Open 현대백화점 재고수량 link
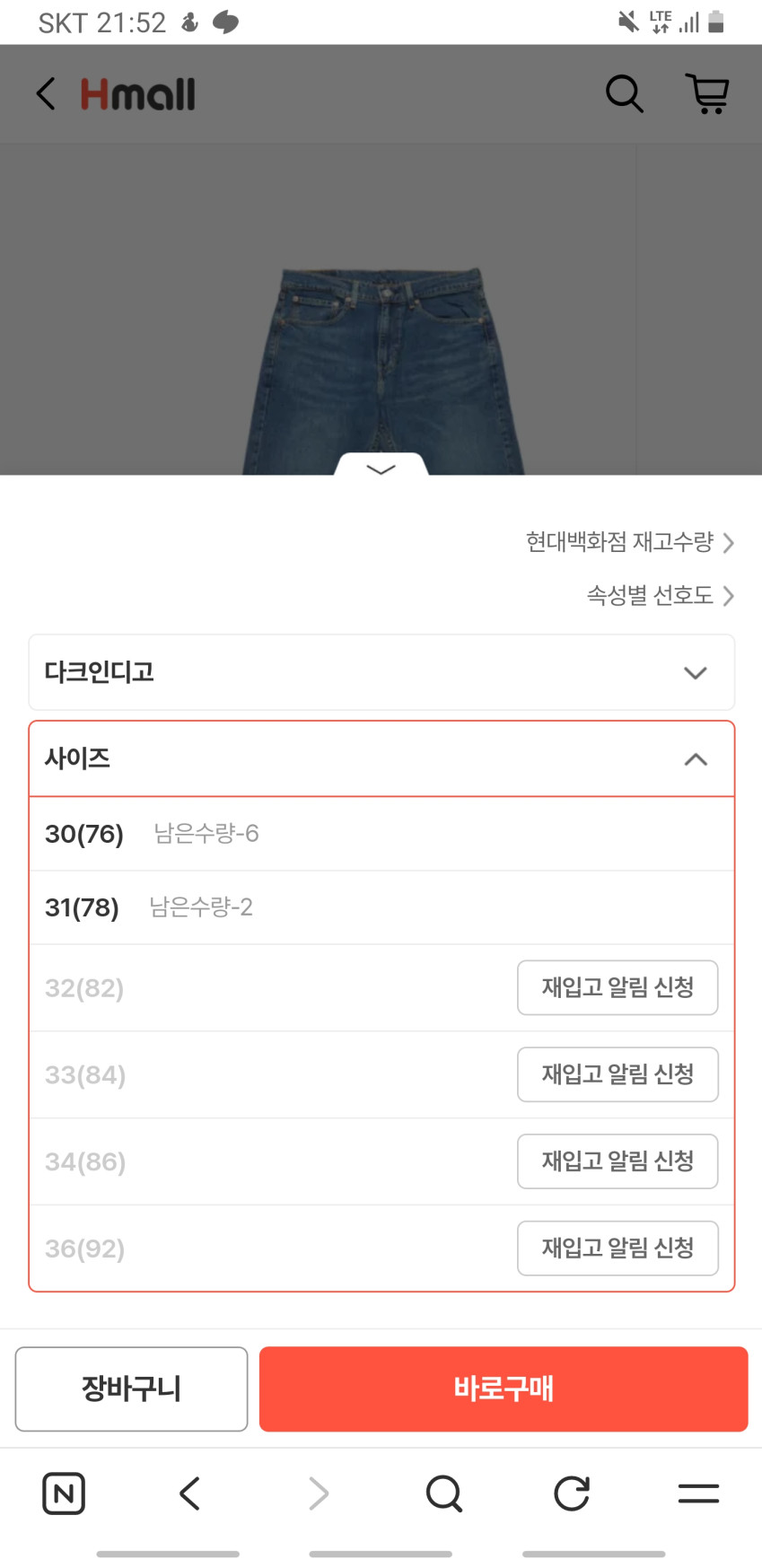 pos(629,542)
